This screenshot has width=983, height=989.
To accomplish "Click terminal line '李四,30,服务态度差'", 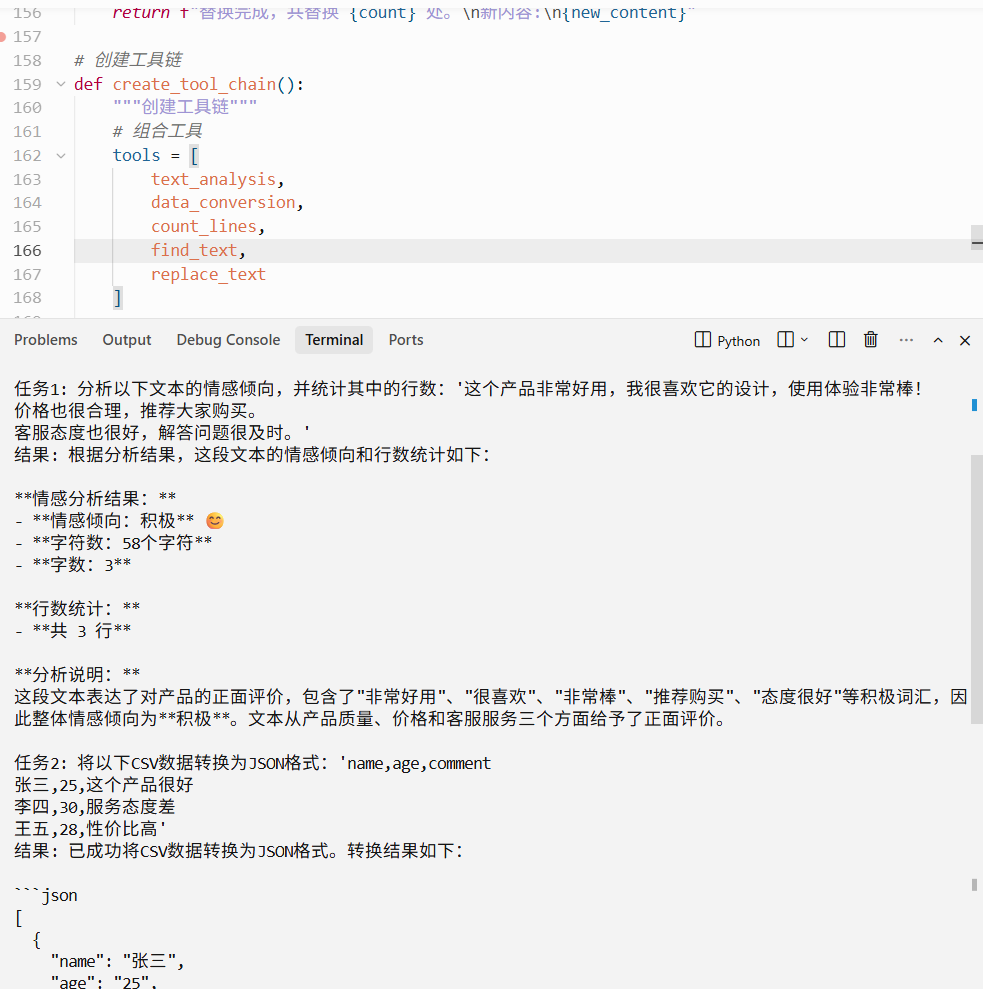I will [95, 807].
